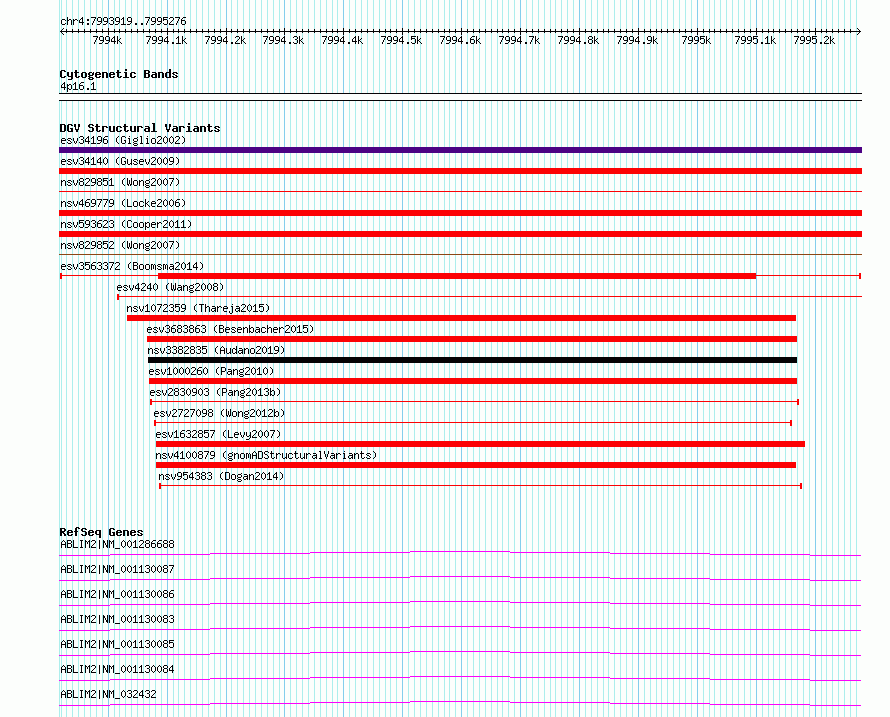Select ABLIM2|NM_001130086 transcript label
Screen dimensions: 890x717
(x=117, y=594)
